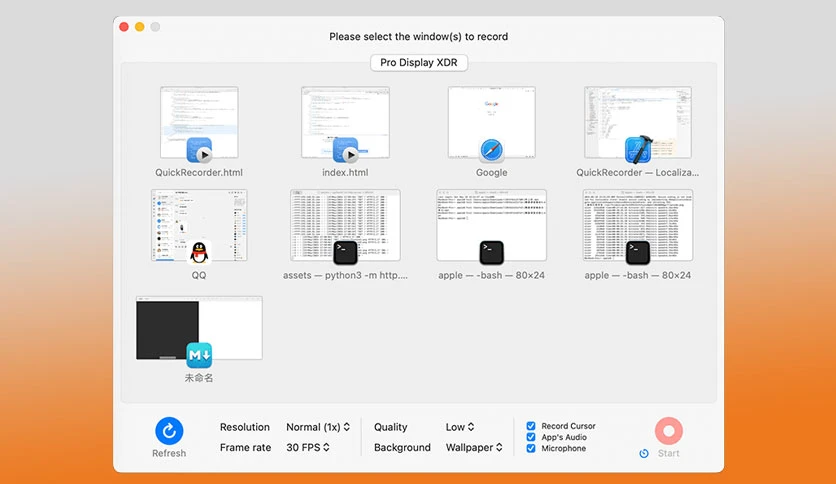
Task: Click the Frame rate label
Action: tap(245, 447)
